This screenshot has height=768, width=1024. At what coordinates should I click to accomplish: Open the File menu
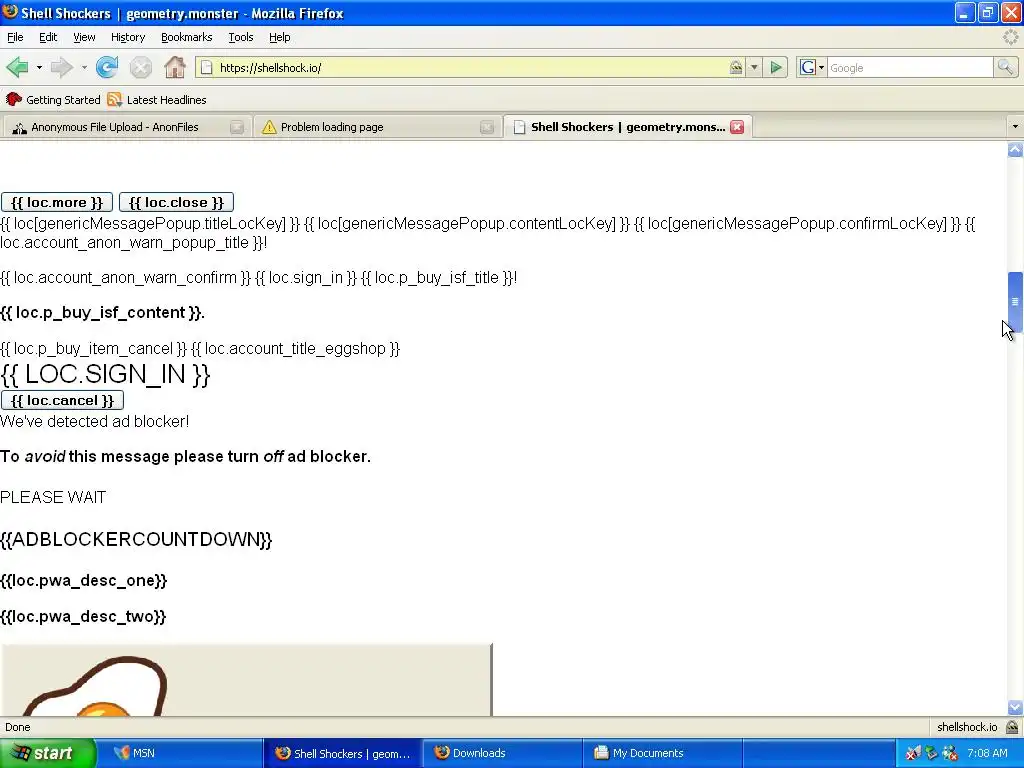coord(15,37)
